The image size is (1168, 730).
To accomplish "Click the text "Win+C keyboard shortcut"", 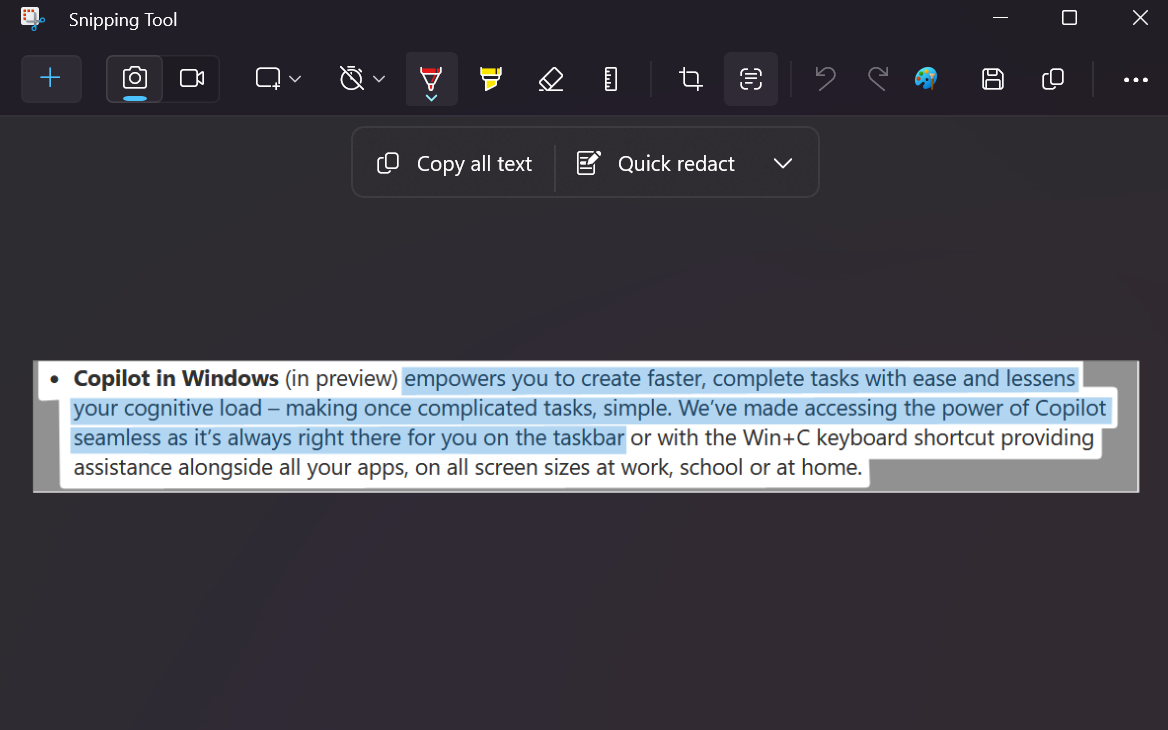I will (x=869, y=438).
